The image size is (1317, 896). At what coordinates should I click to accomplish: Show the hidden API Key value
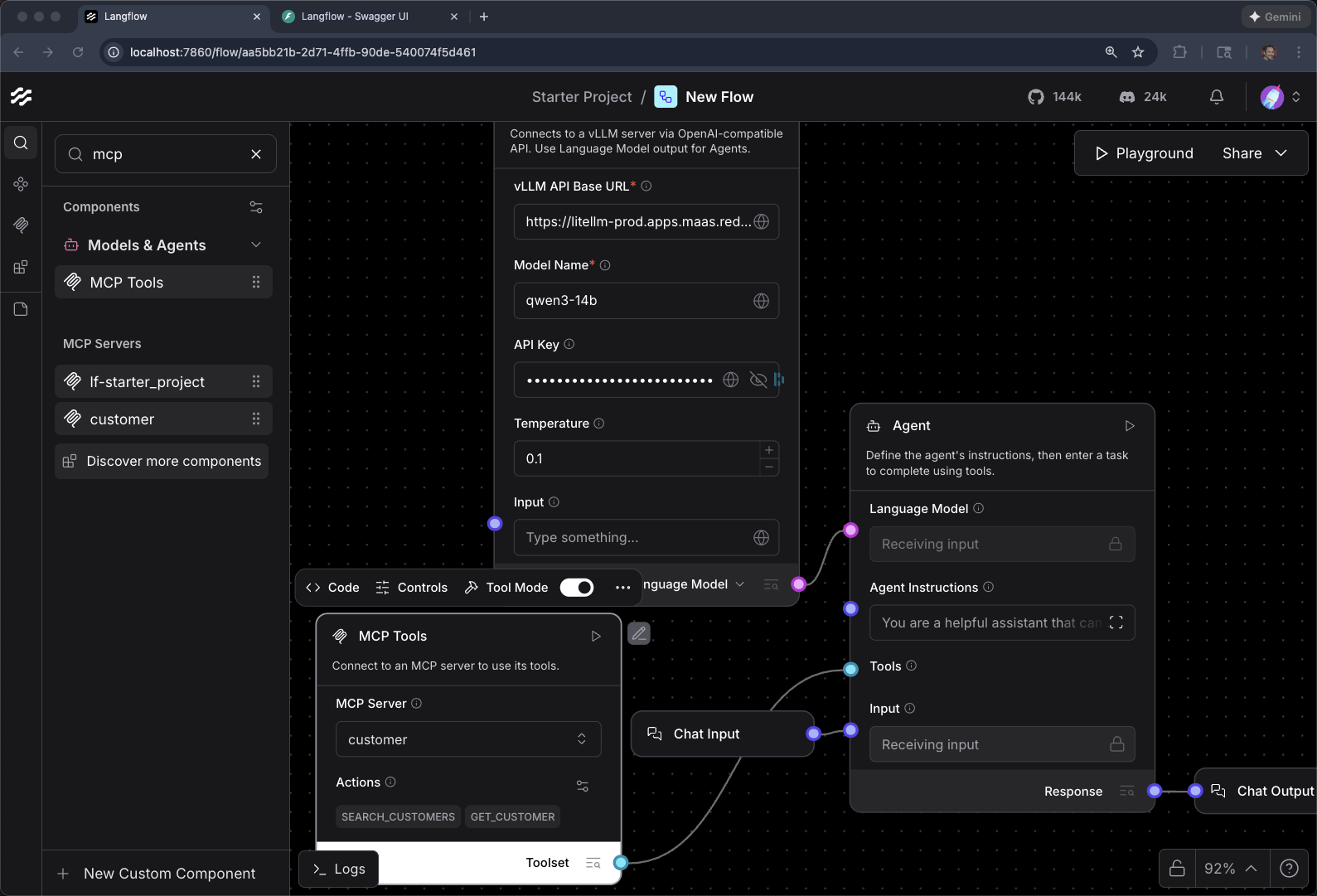(758, 380)
